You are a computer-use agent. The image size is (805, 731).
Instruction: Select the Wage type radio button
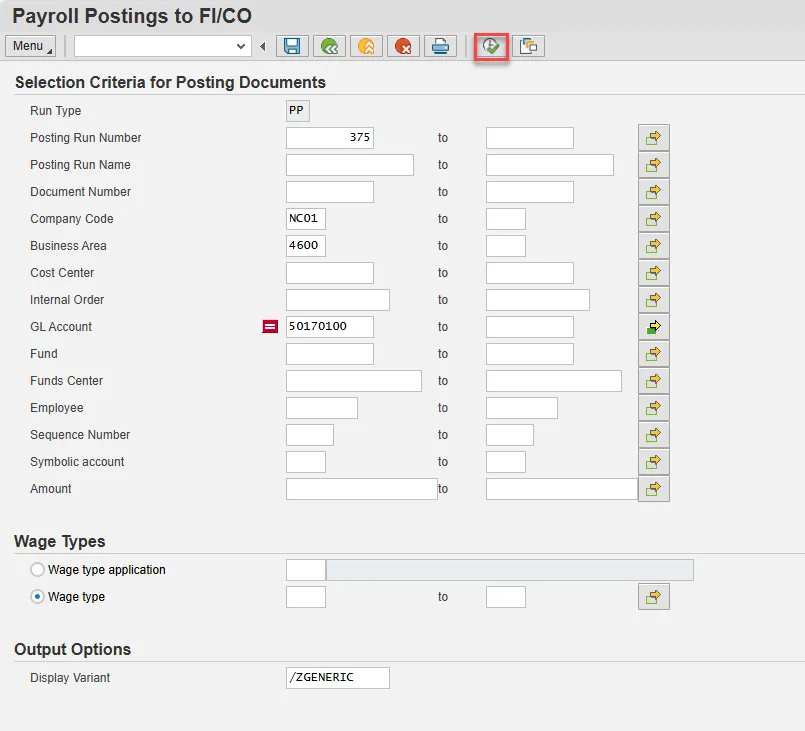coord(38,597)
